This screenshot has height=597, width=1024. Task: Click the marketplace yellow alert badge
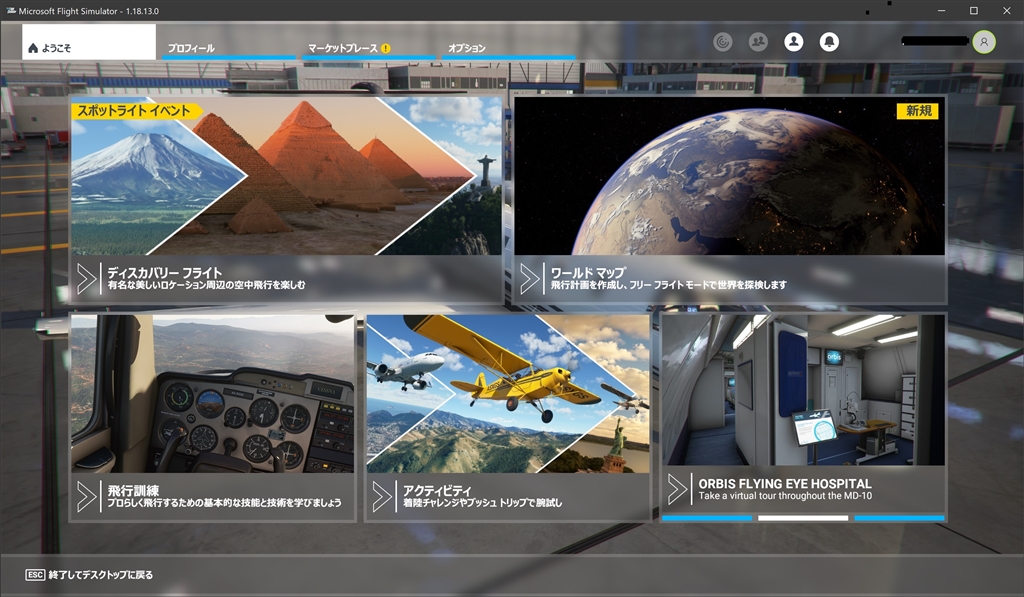pos(386,48)
